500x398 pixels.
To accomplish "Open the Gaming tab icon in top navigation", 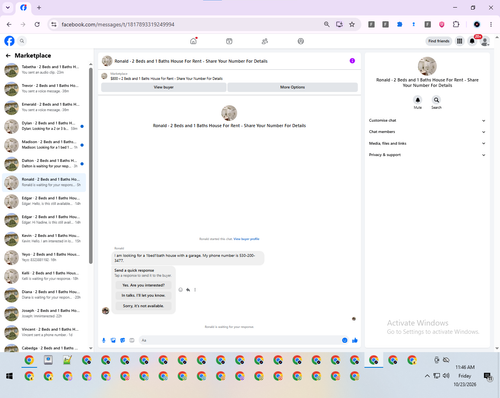I will pyautogui.click(x=301, y=41).
